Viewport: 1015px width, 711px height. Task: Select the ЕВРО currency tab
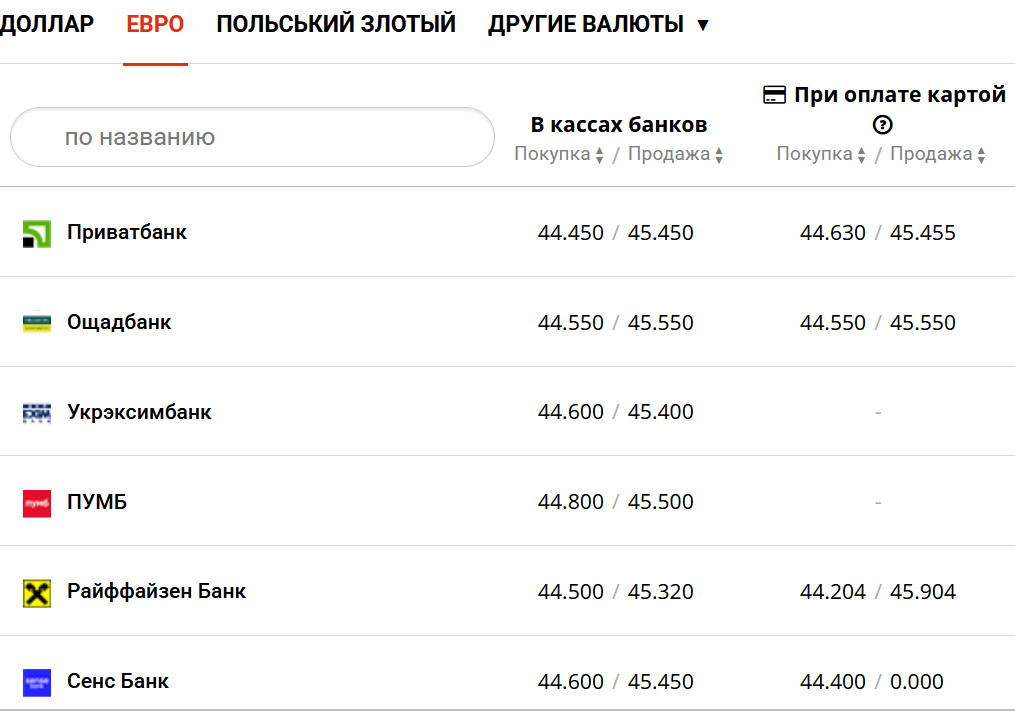pos(155,24)
